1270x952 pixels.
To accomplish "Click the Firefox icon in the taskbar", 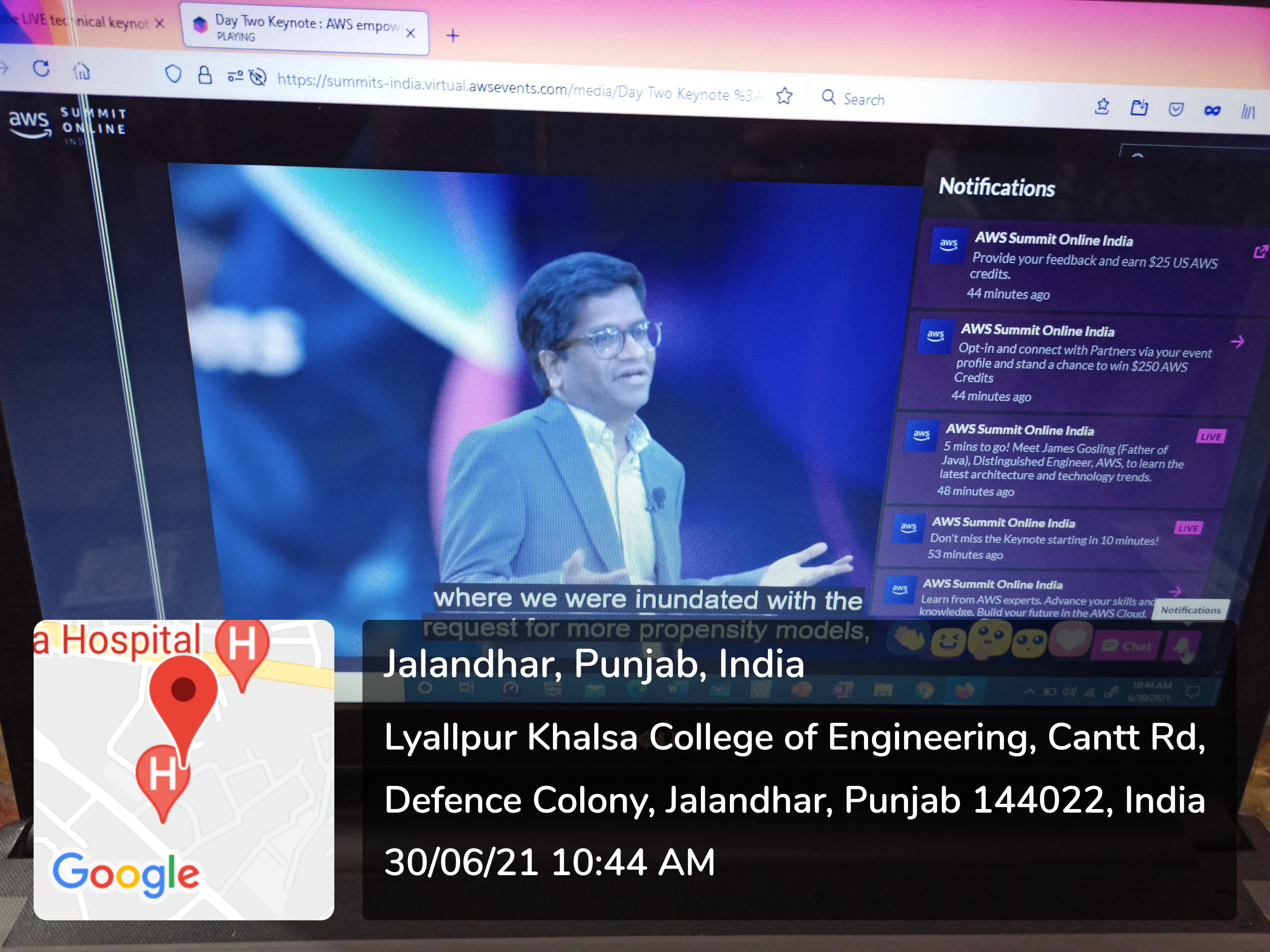I will coord(965,690).
